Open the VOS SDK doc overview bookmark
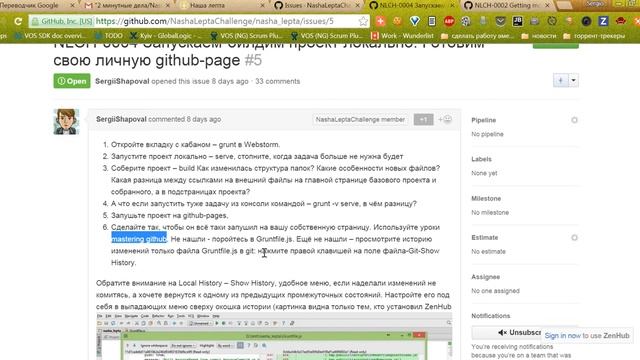Viewport: 640px width, 360px height. click(50, 36)
